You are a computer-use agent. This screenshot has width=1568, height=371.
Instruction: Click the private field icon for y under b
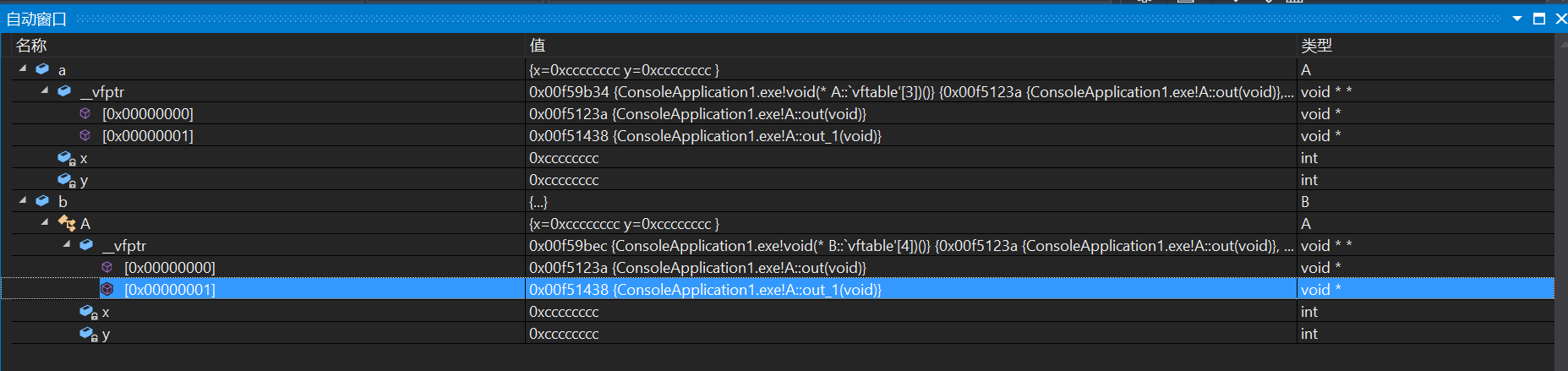(89, 334)
